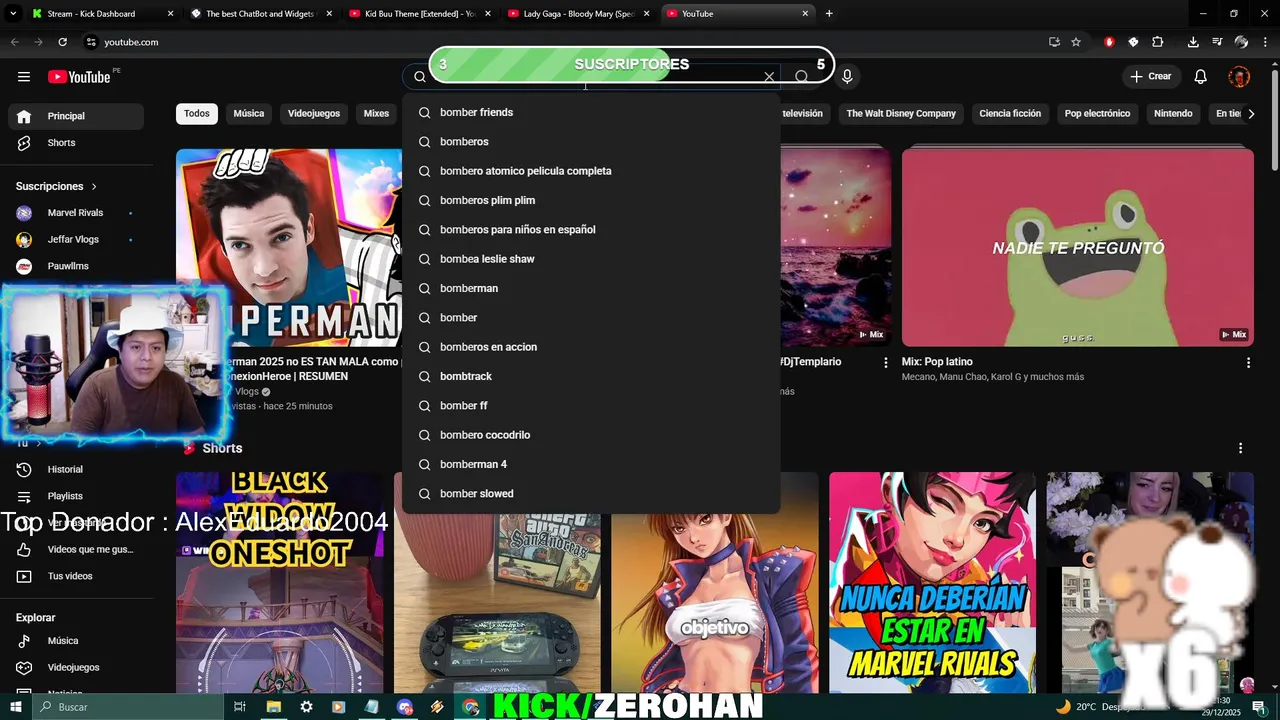
Task: Open the Extensions puzzle piece menu
Action: tap(1157, 42)
